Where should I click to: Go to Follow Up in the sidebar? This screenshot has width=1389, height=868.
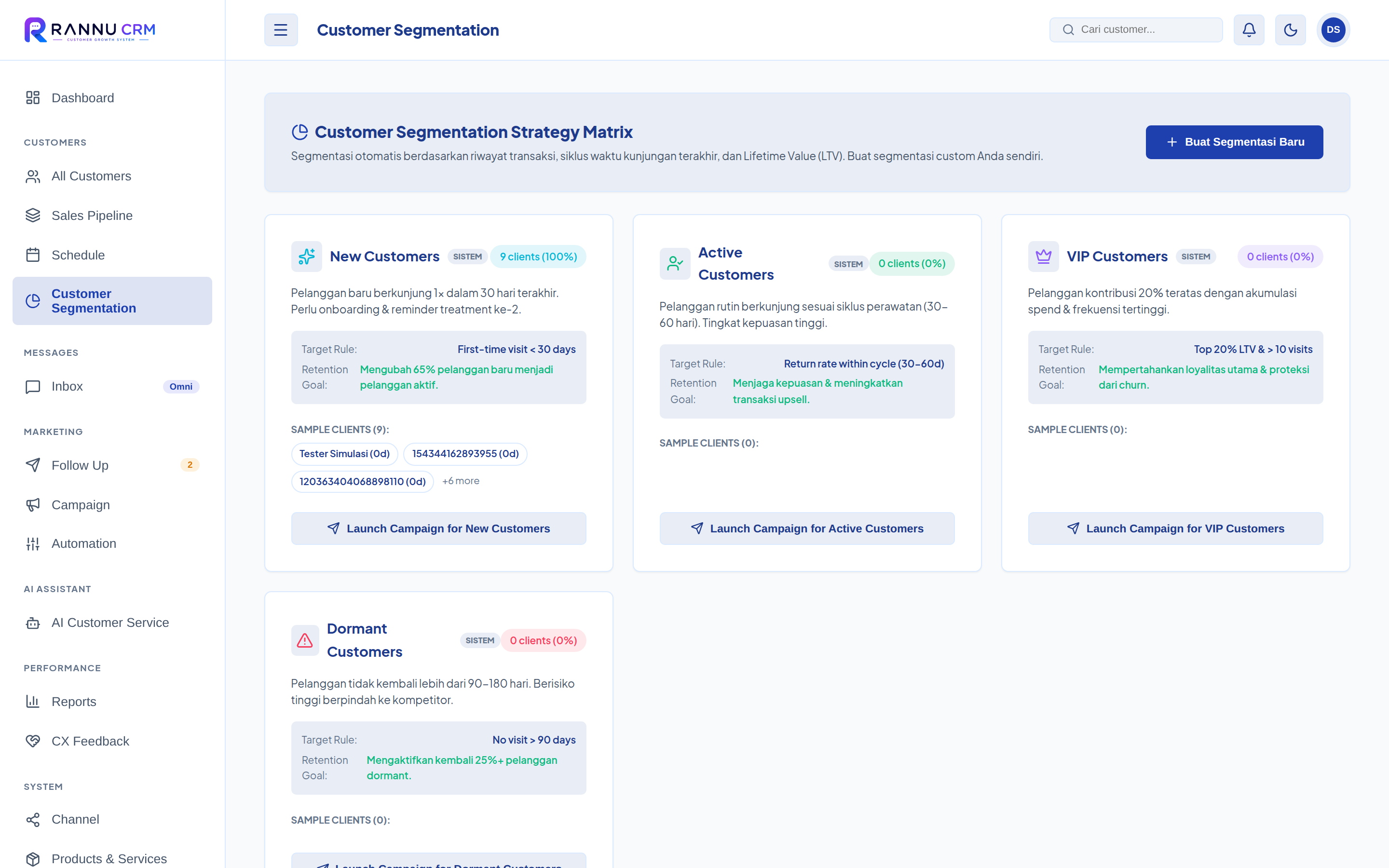pos(112,465)
